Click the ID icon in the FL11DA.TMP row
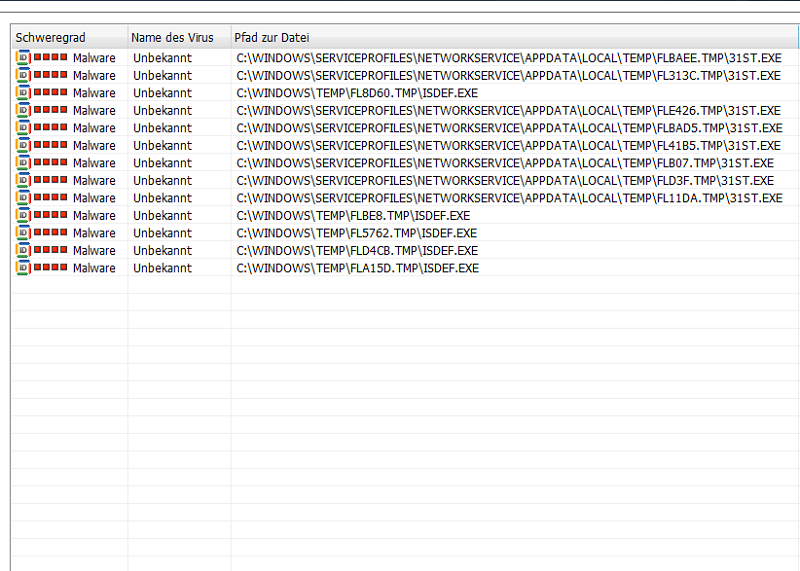The width and height of the screenshot is (800, 571). pyautogui.click(x=23, y=197)
